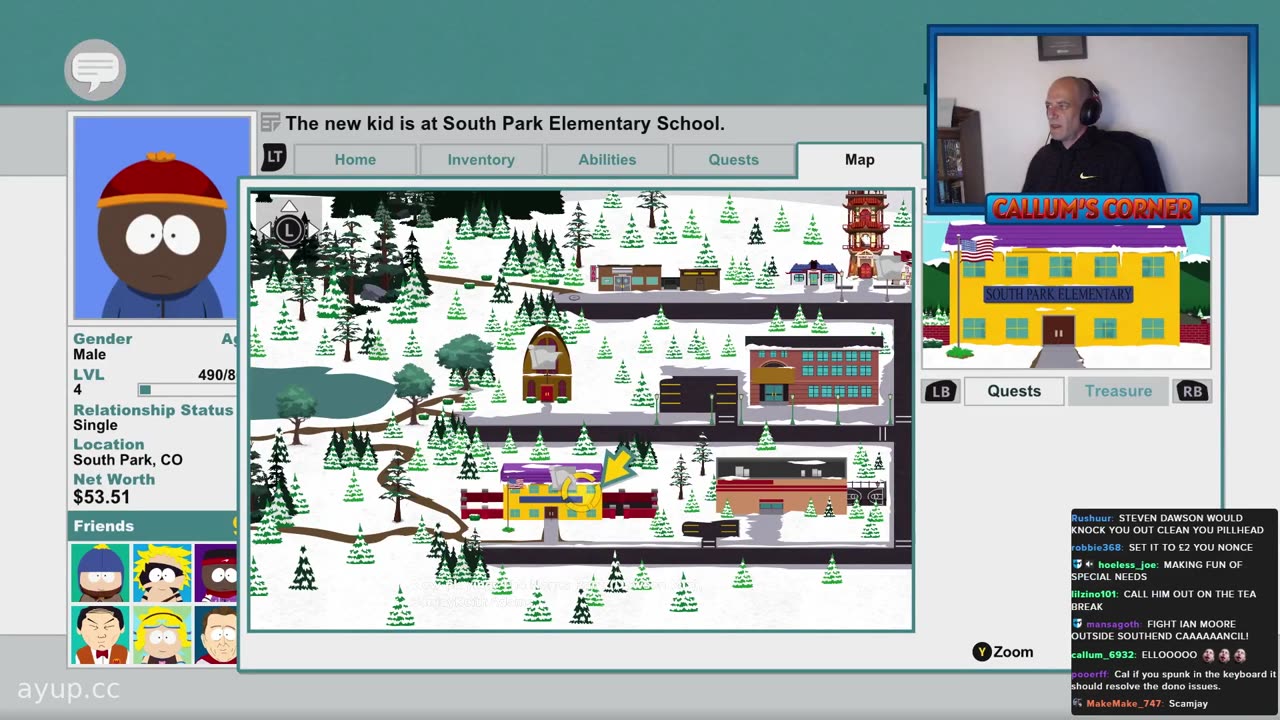Click the LT shoulder button icon
The width and height of the screenshot is (1280, 720).
point(274,158)
